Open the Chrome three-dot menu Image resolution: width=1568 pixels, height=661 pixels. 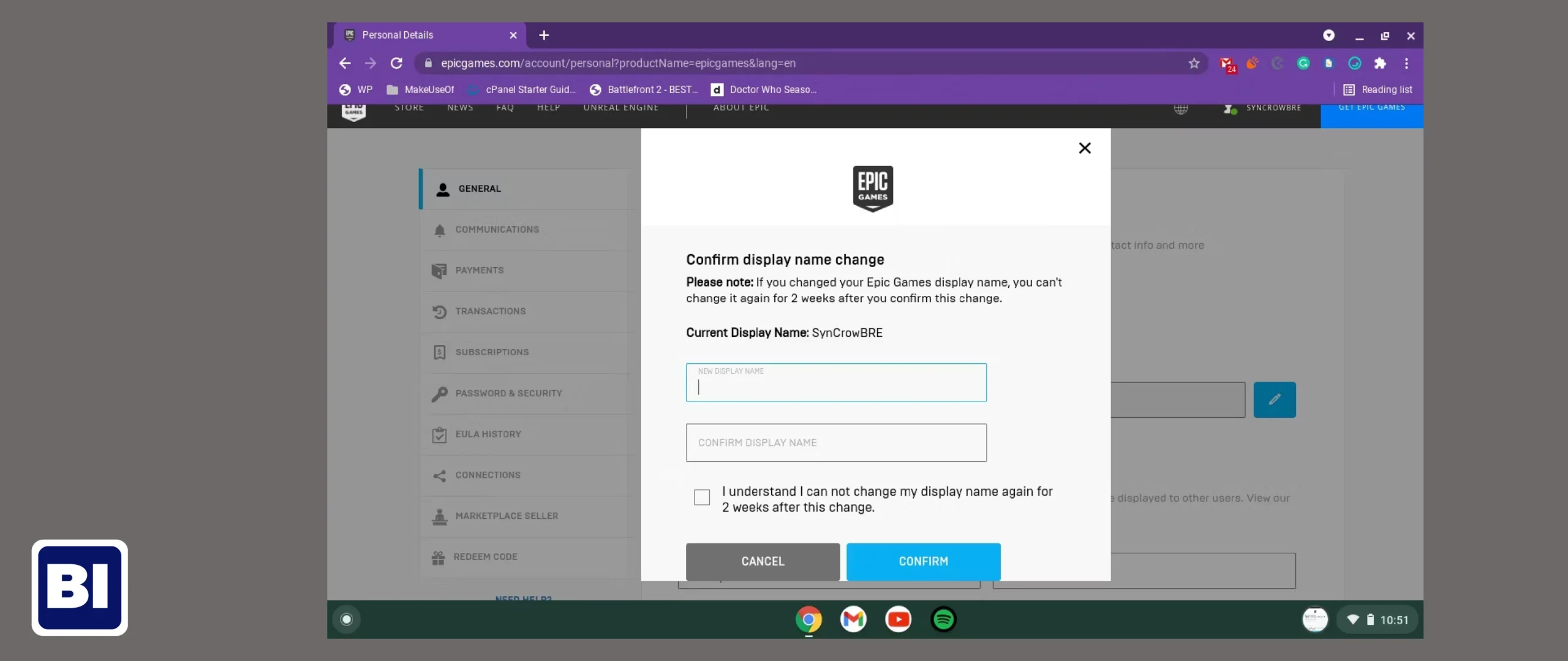(x=1406, y=63)
